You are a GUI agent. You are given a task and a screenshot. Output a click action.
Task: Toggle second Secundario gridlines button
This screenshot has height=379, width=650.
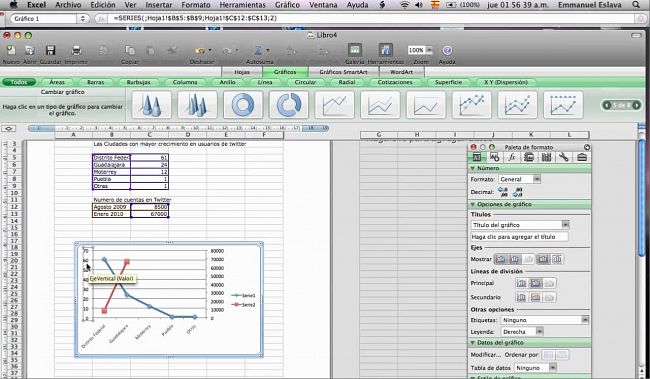tap(536, 297)
